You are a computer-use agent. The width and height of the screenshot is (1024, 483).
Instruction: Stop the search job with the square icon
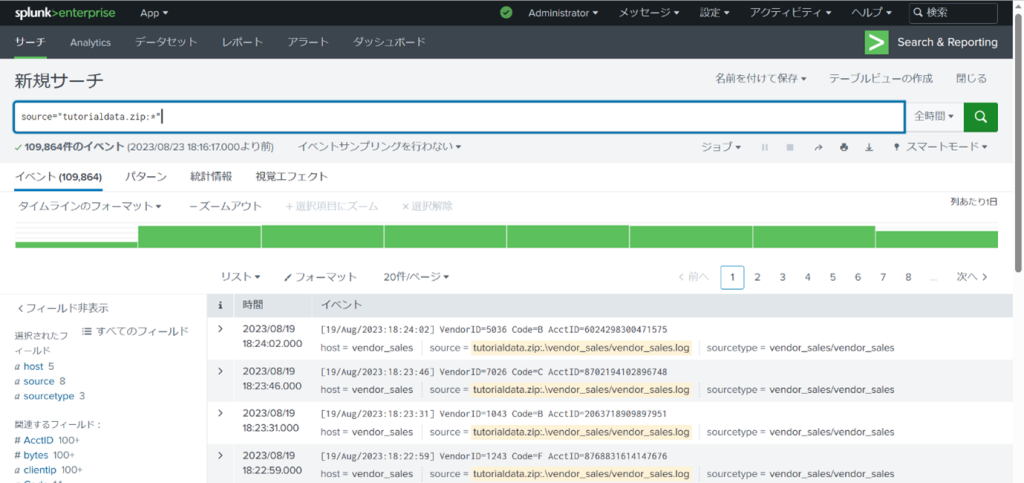point(790,147)
